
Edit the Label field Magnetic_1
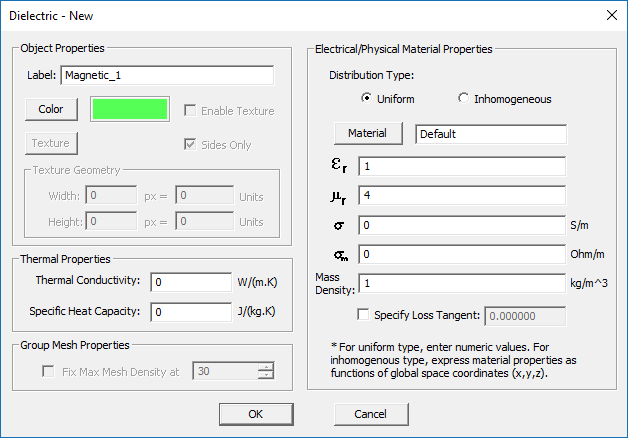pyautogui.click(x=167, y=75)
